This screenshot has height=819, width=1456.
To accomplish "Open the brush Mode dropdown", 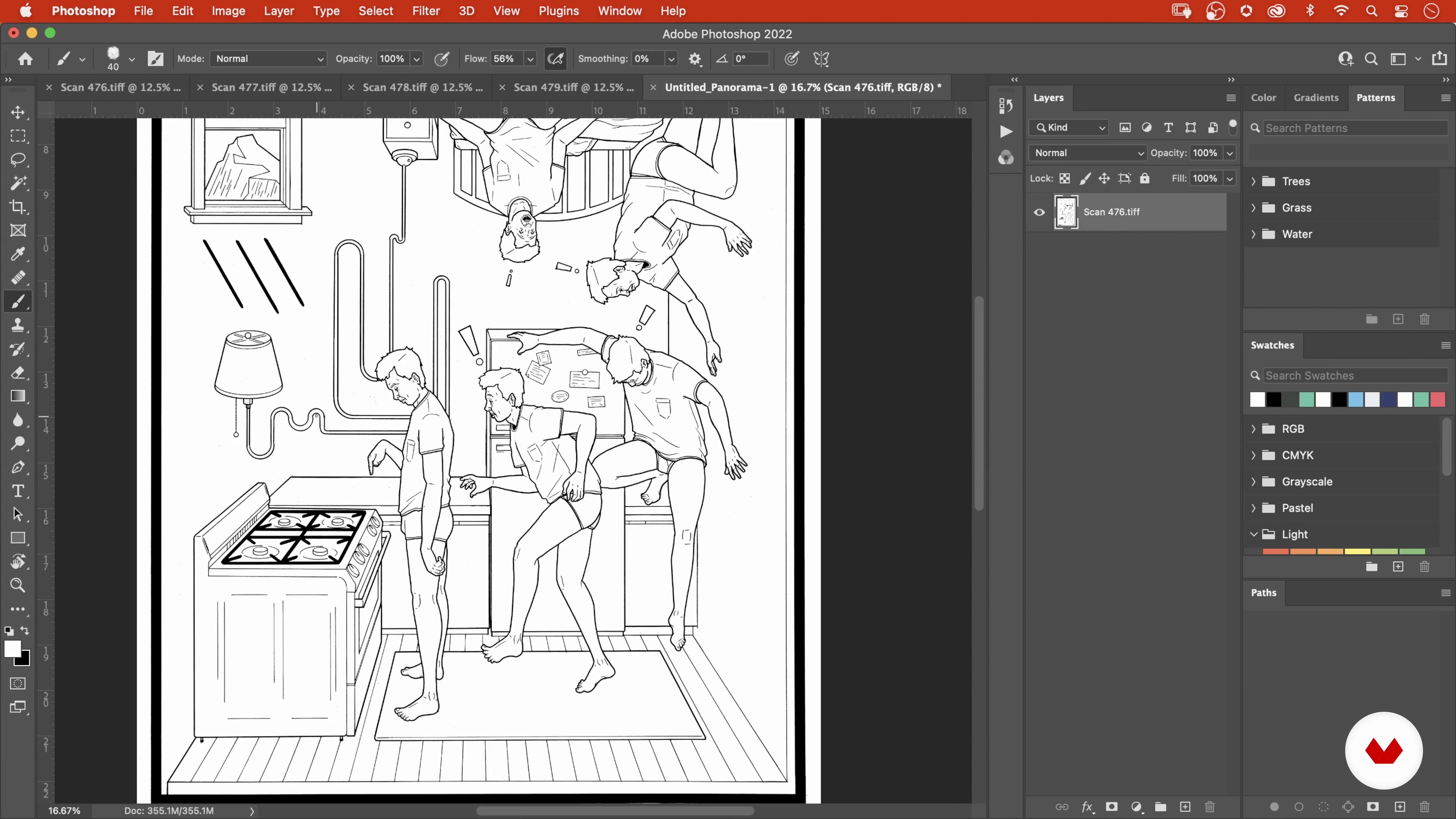I will pyautogui.click(x=268, y=59).
